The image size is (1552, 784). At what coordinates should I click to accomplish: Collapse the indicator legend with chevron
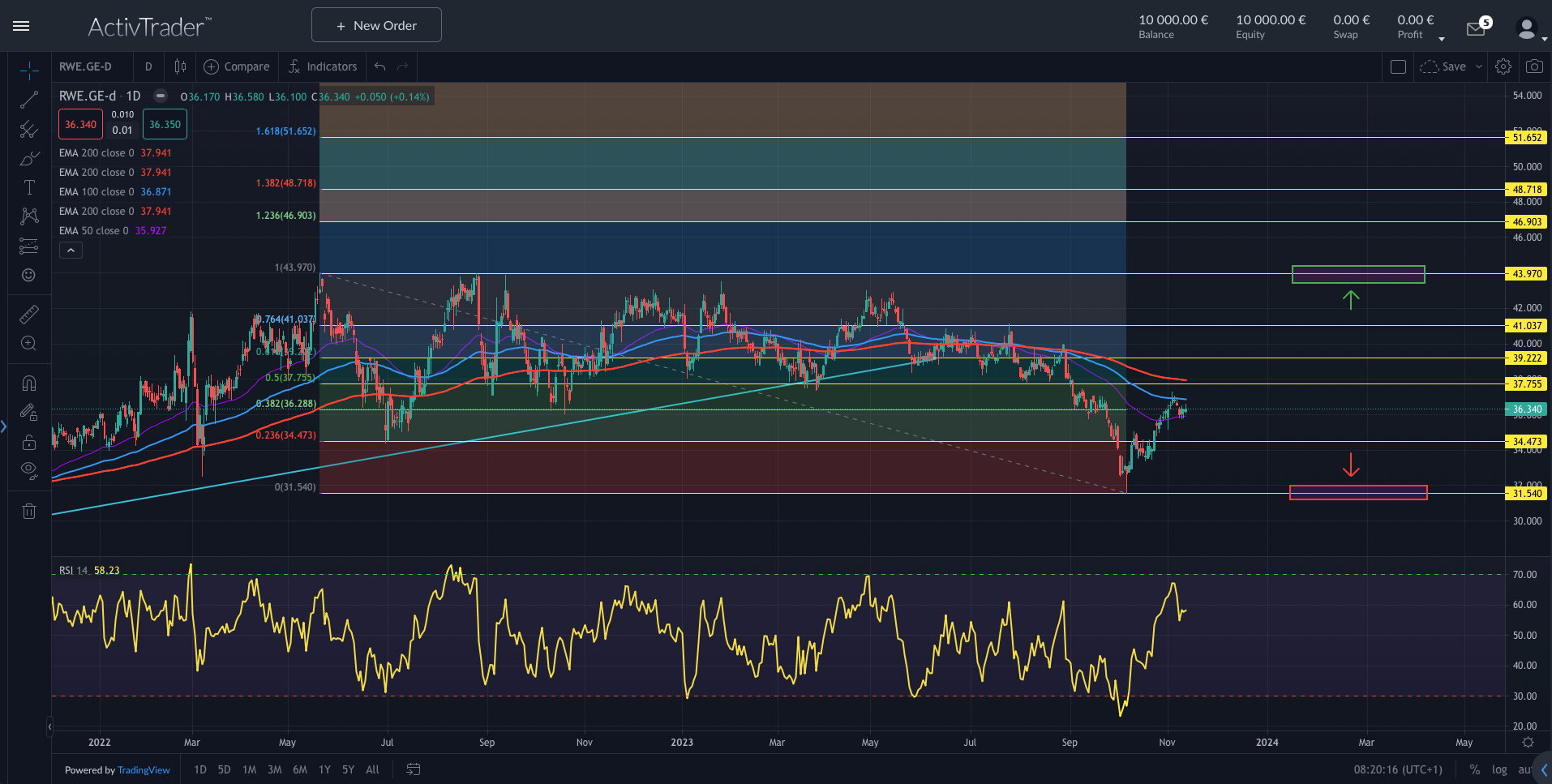coord(71,251)
